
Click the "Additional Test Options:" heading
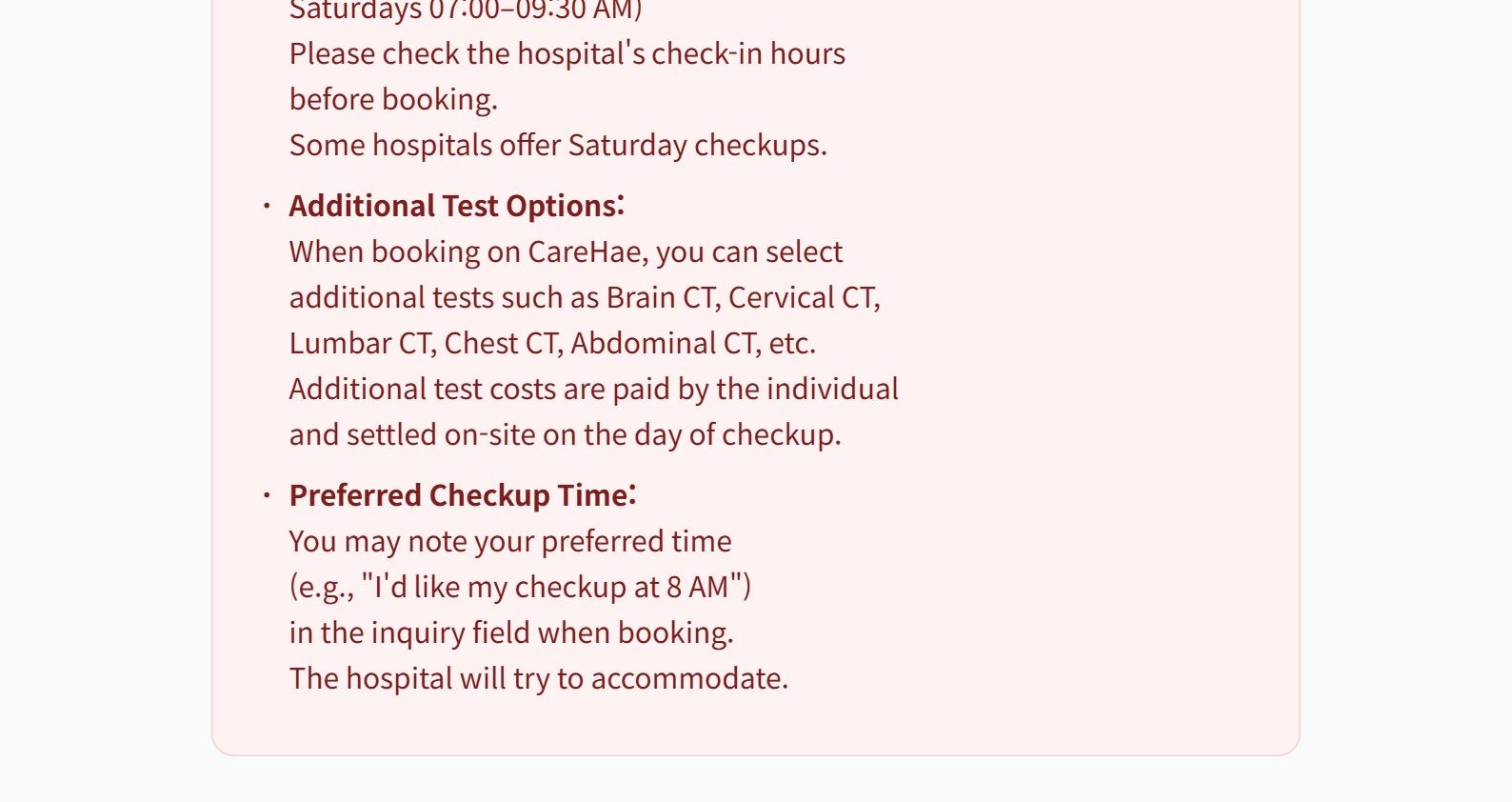[x=456, y=206]
